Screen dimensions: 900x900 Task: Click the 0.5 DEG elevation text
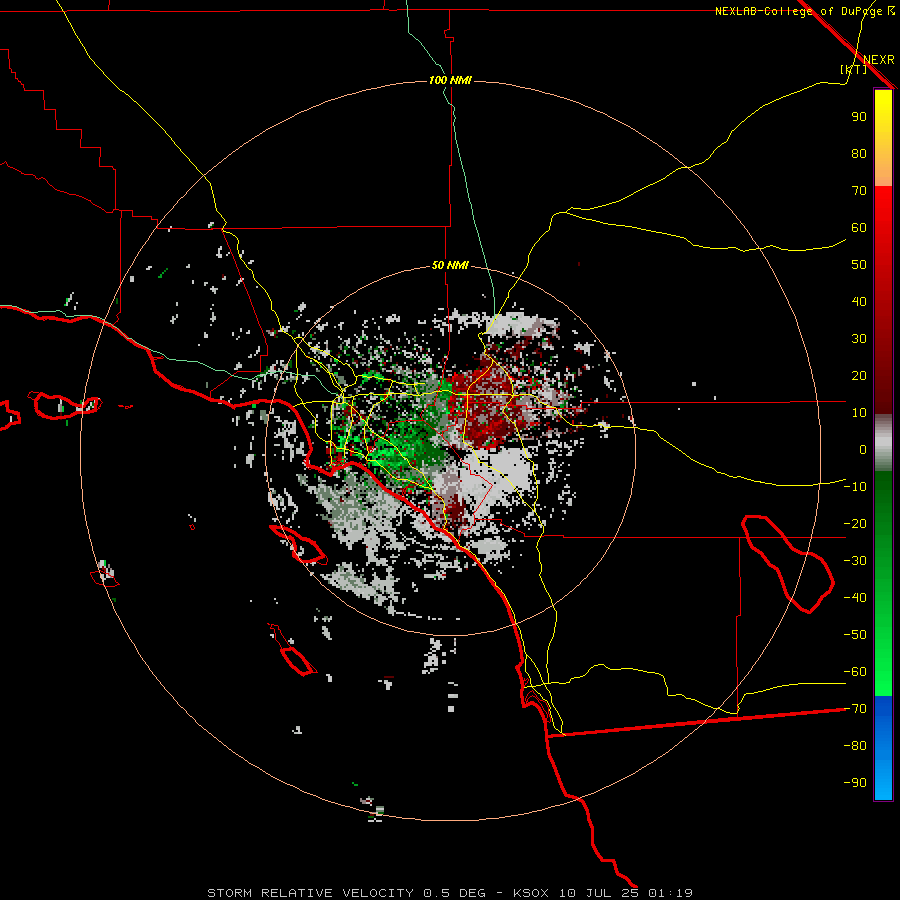tap(454, 893)
